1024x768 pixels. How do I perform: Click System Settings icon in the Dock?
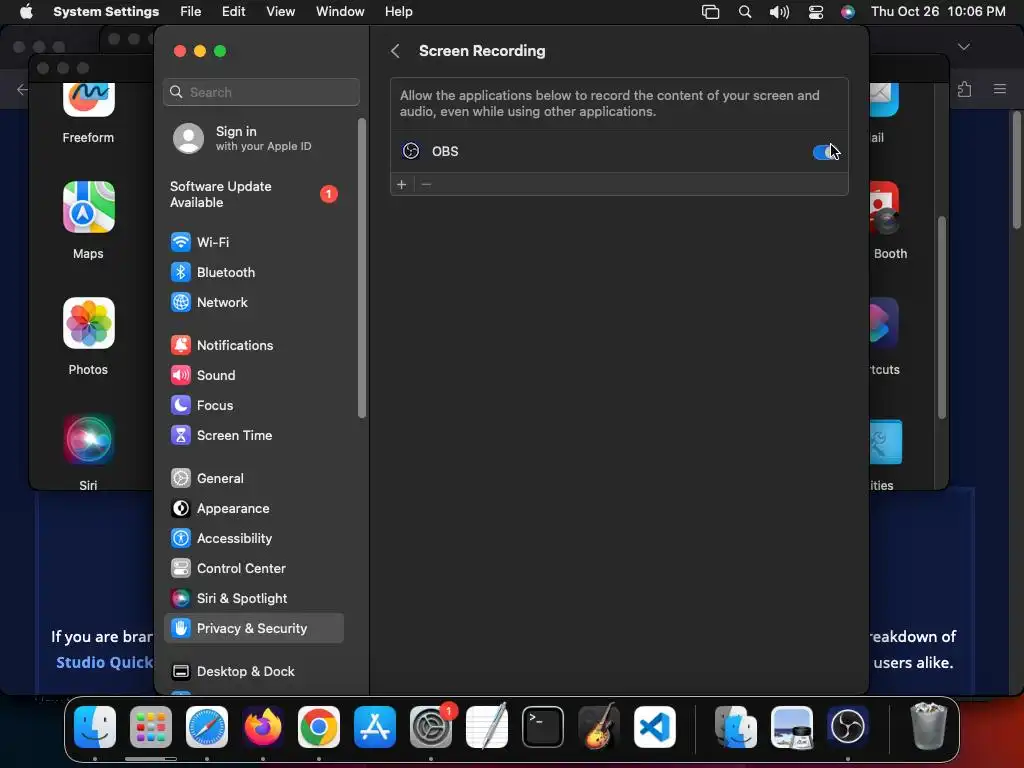click(431, 727)
